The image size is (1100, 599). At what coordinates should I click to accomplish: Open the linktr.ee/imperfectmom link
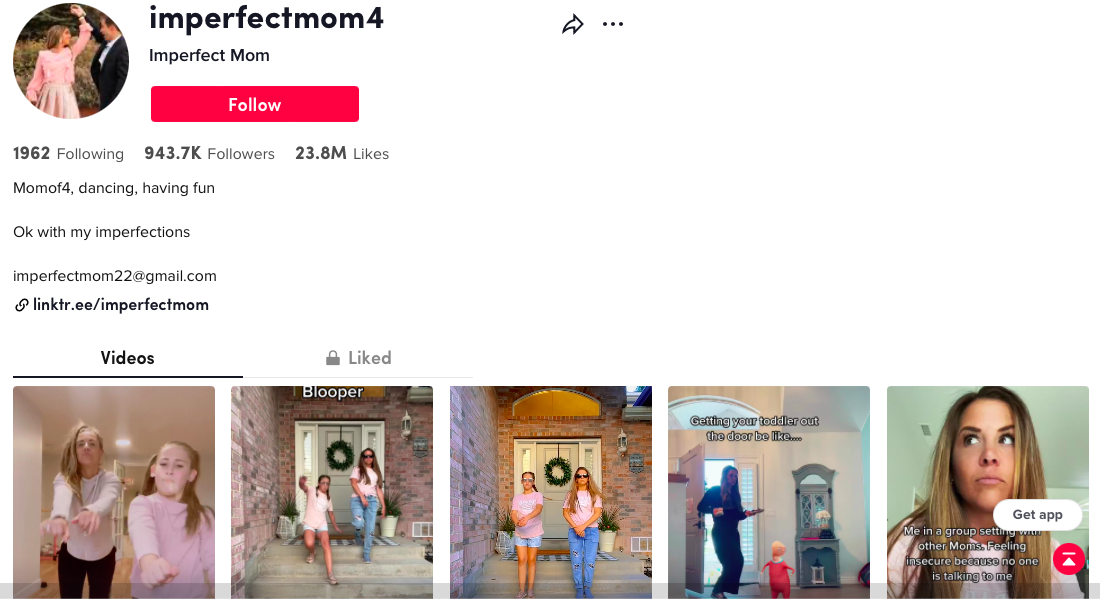point(121,305)
